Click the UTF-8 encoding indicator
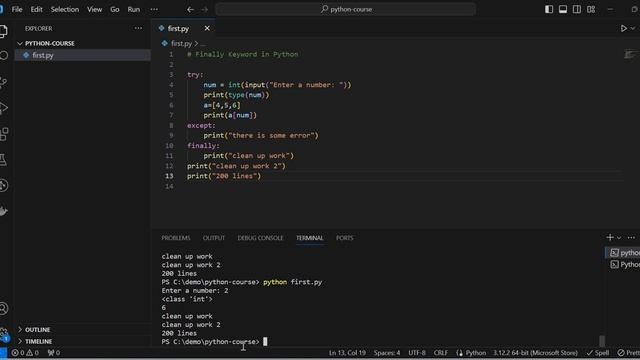Viewport: 640px width, 360px height. pos(417,353)
